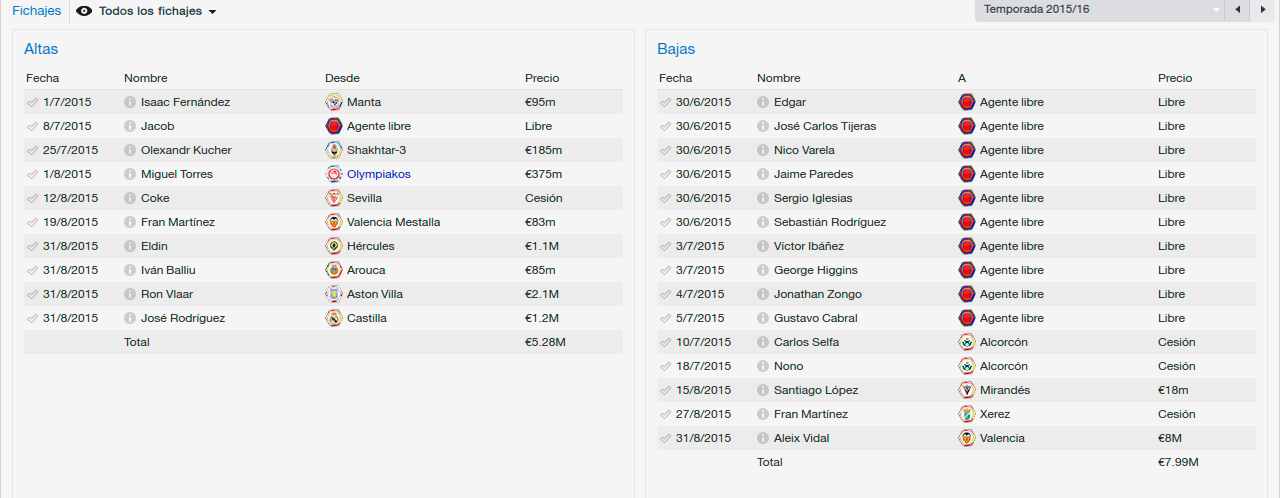Click info icon beside Ron Vlaar

(130, 294)
